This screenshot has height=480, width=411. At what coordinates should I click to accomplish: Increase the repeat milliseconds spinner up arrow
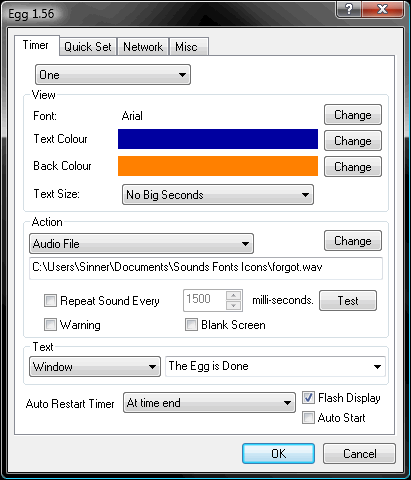[233, 295]
